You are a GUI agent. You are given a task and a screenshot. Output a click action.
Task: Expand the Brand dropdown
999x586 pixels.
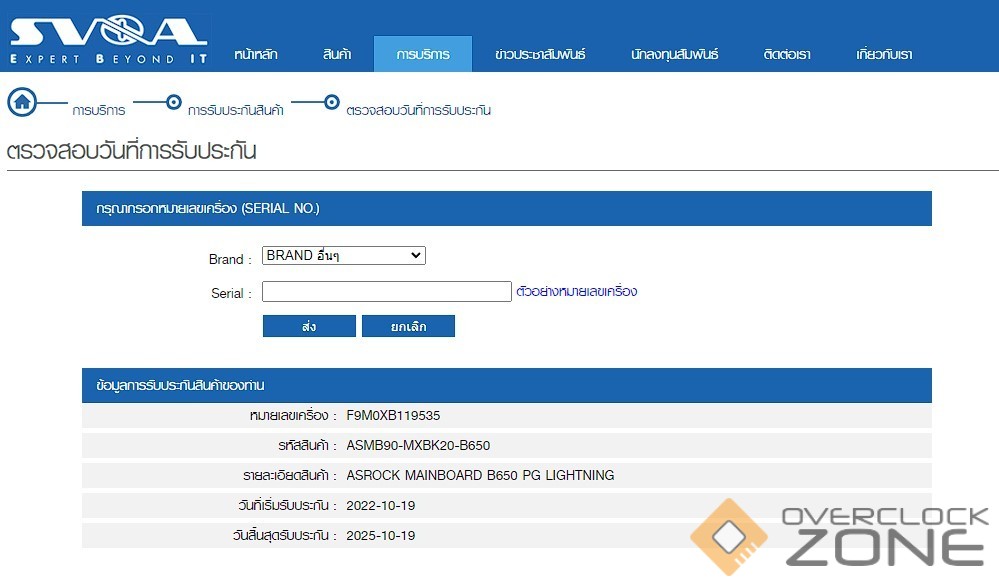[x=344, y=255]
